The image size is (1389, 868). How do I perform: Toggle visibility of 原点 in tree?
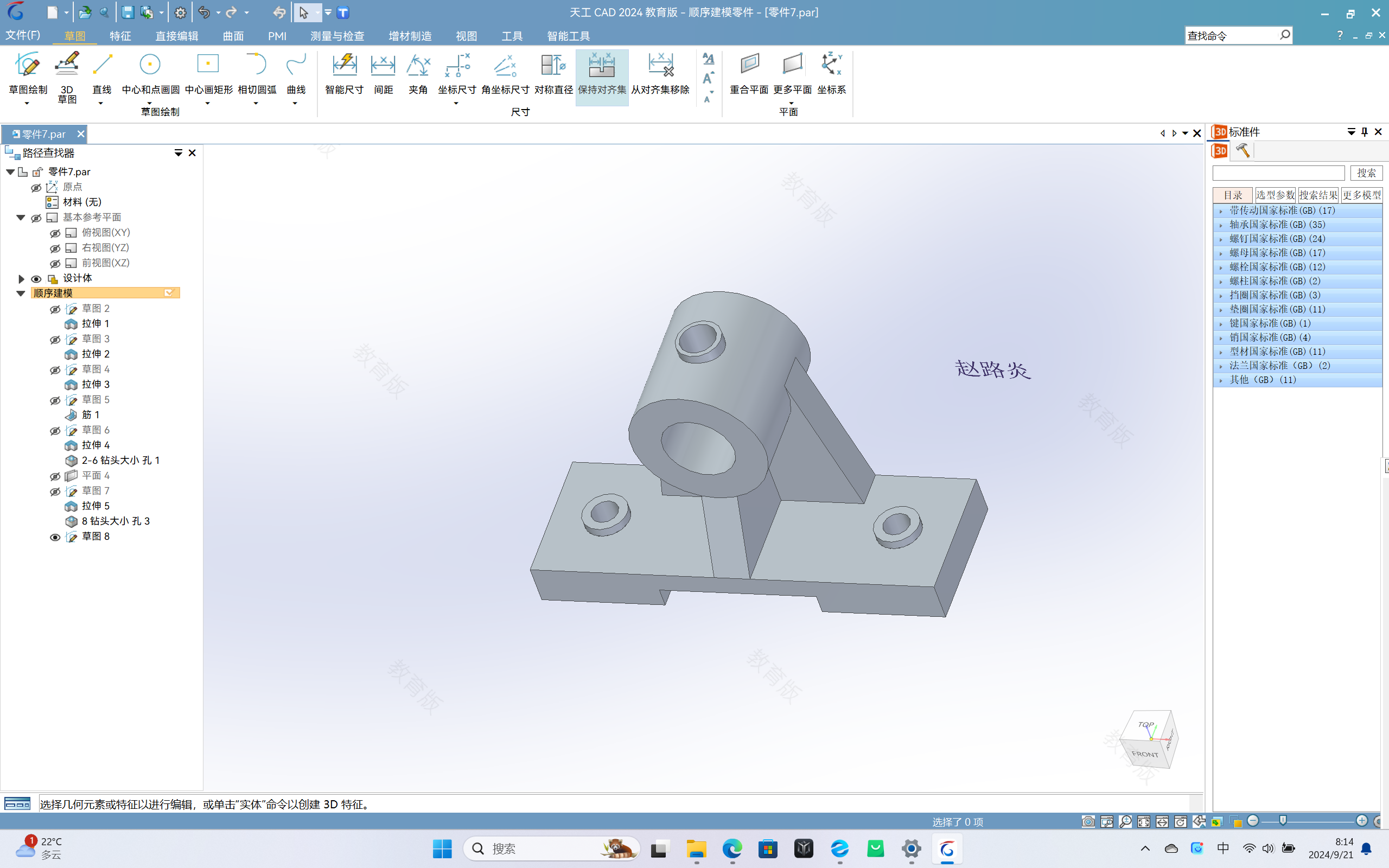pos(36,187)
